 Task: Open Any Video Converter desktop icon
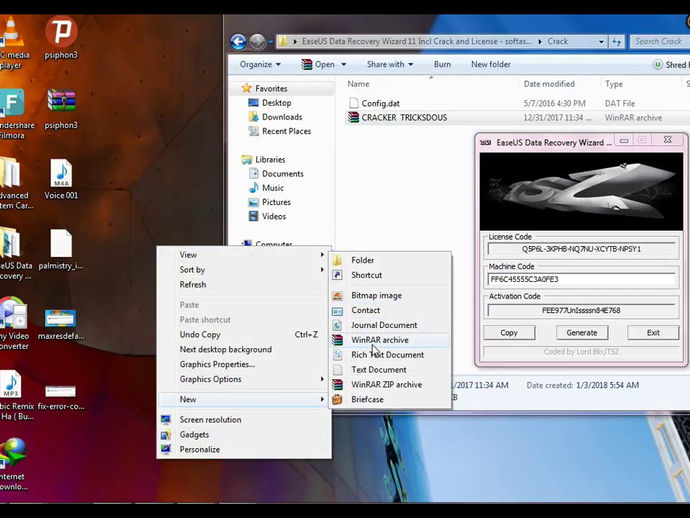[x=13, y=323]
